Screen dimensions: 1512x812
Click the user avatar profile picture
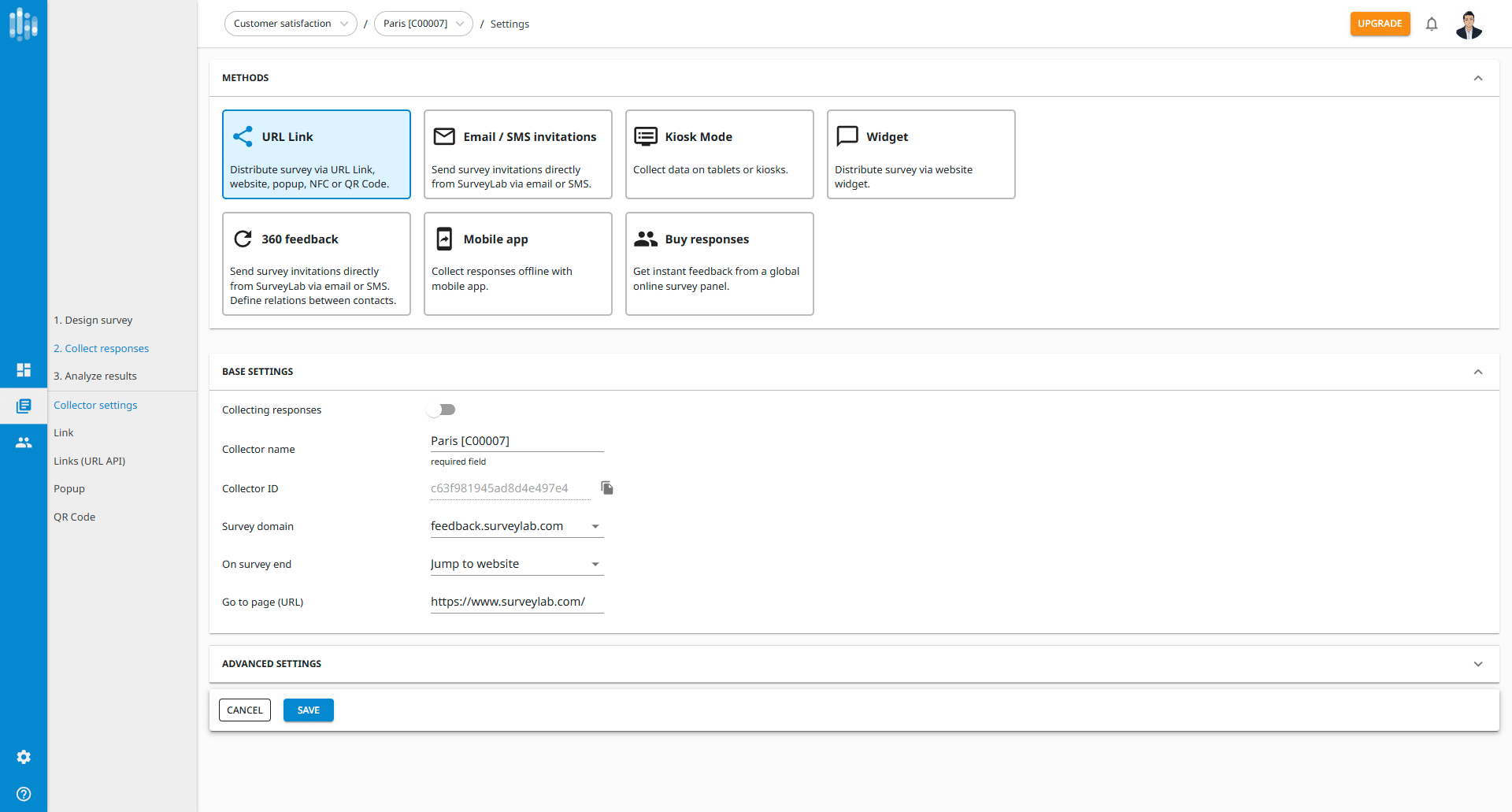(1469, 24)
